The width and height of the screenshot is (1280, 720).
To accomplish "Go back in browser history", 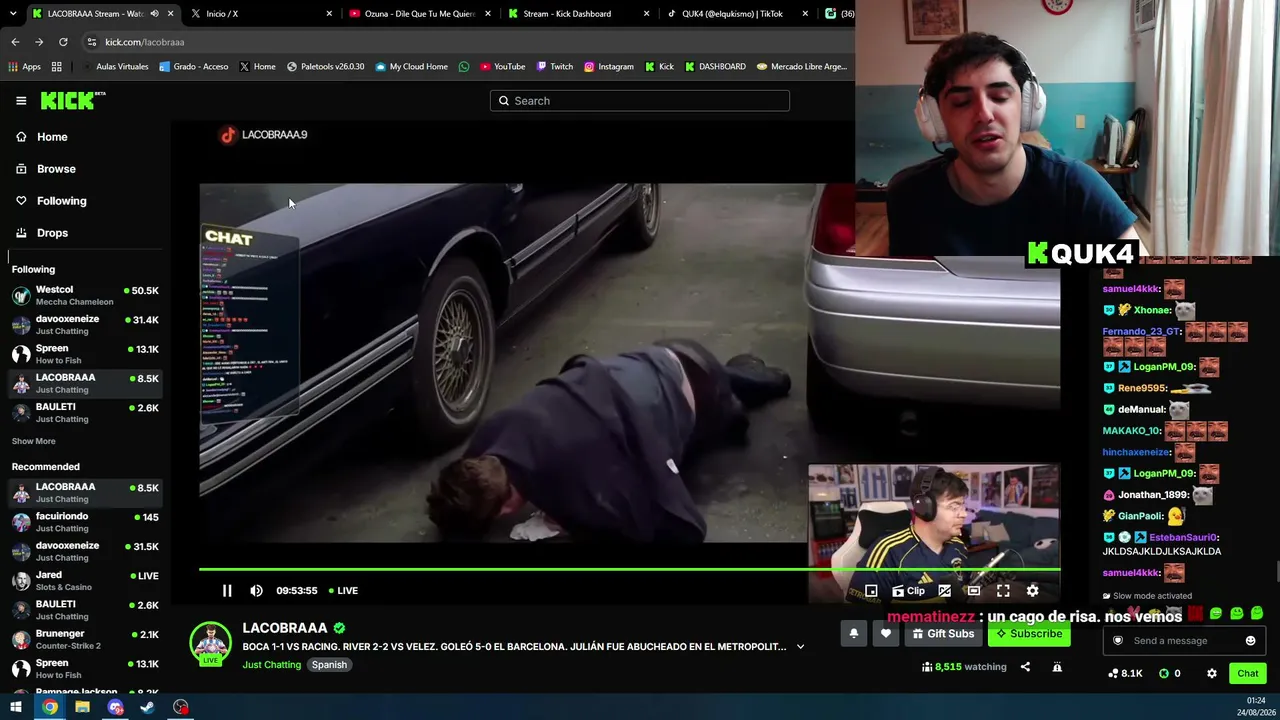I will (15, 42).
